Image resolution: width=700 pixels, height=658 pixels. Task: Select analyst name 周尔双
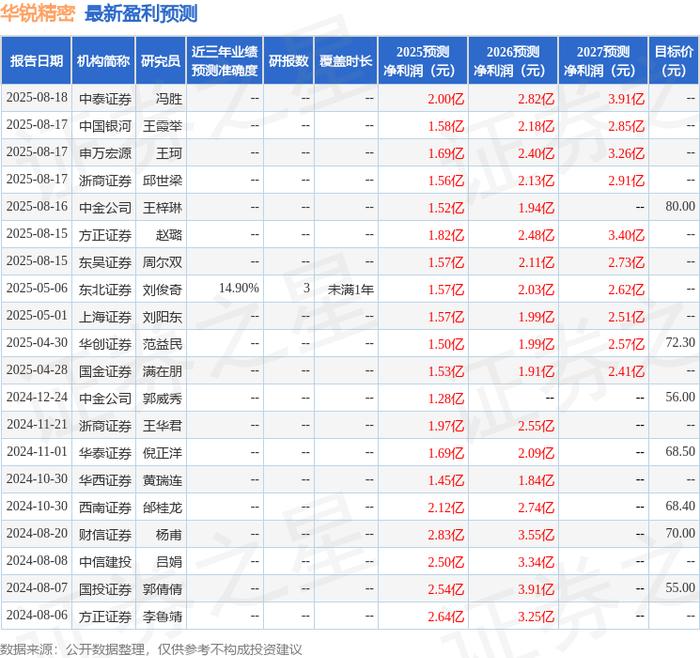tap(162, 262)
